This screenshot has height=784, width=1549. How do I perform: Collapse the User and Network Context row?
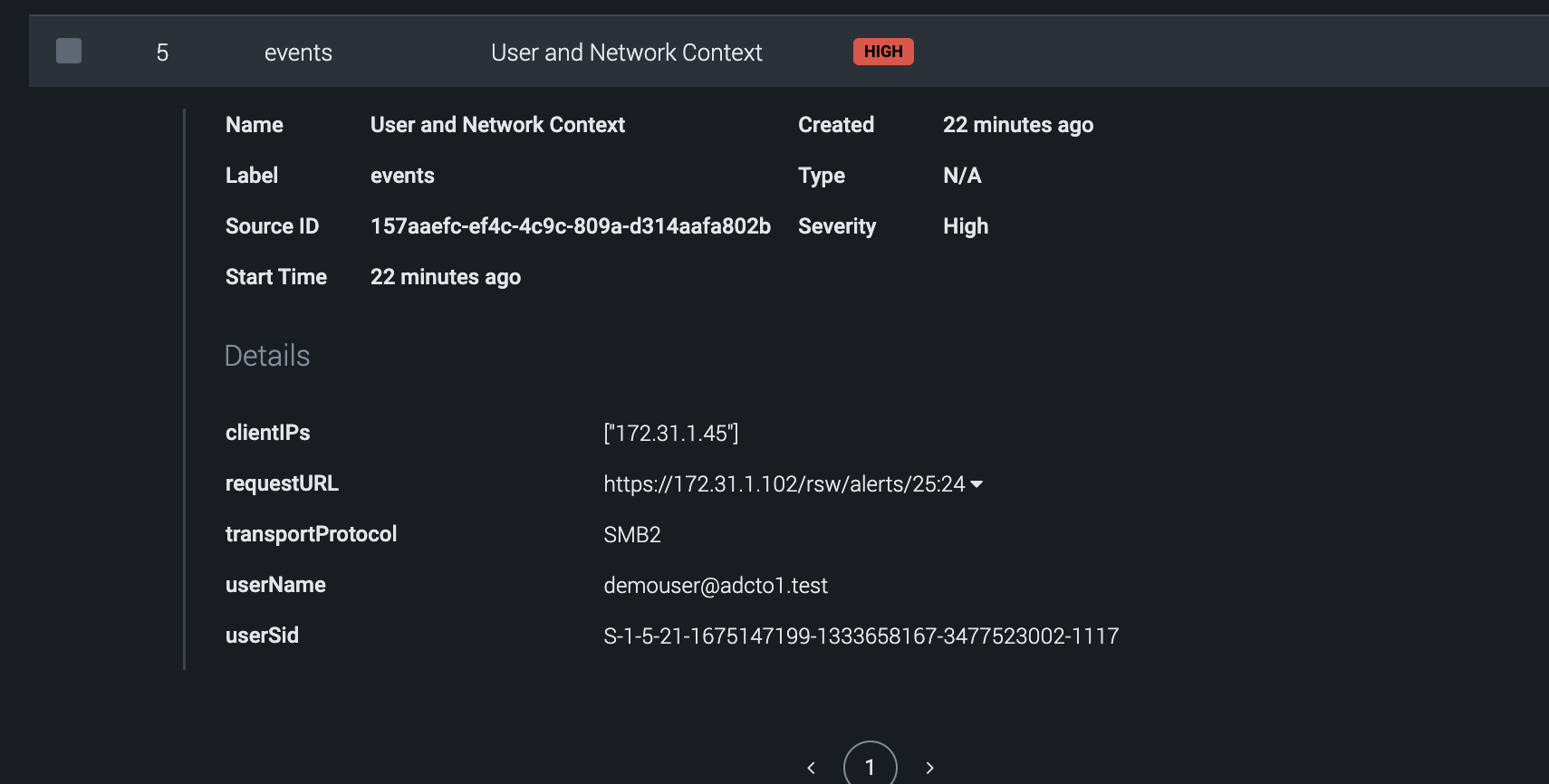click(x=626, y=53)
